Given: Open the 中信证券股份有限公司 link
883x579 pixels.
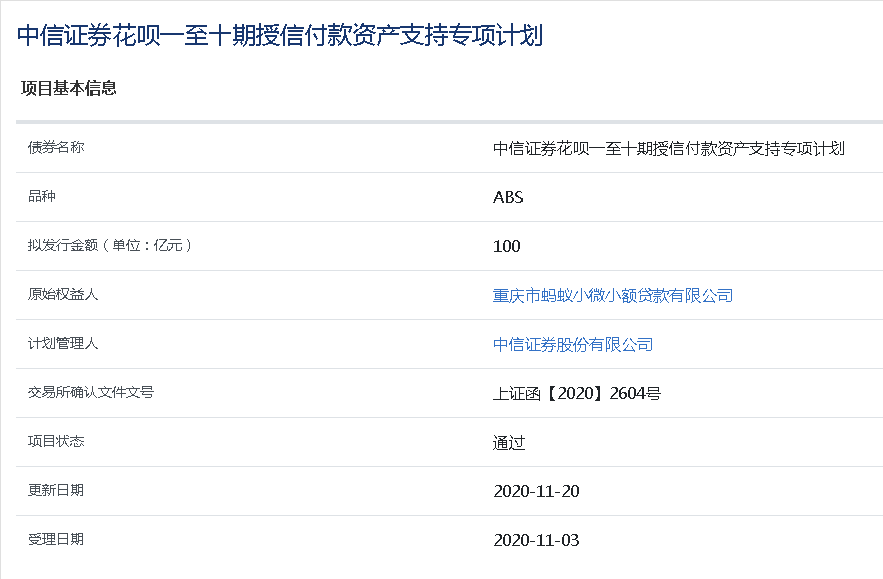Looking at the screenshot, I should tap(573, 344).
